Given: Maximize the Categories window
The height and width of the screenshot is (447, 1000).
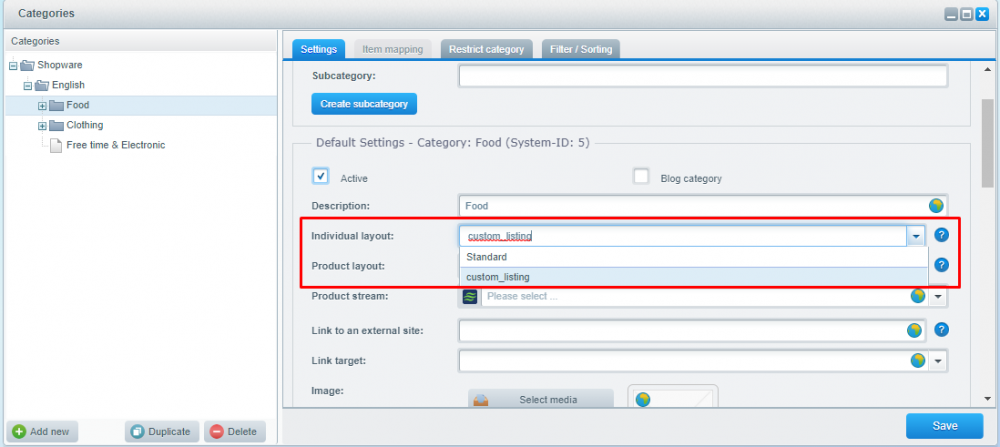Looking at the screenshot, I should pos(967,13).
